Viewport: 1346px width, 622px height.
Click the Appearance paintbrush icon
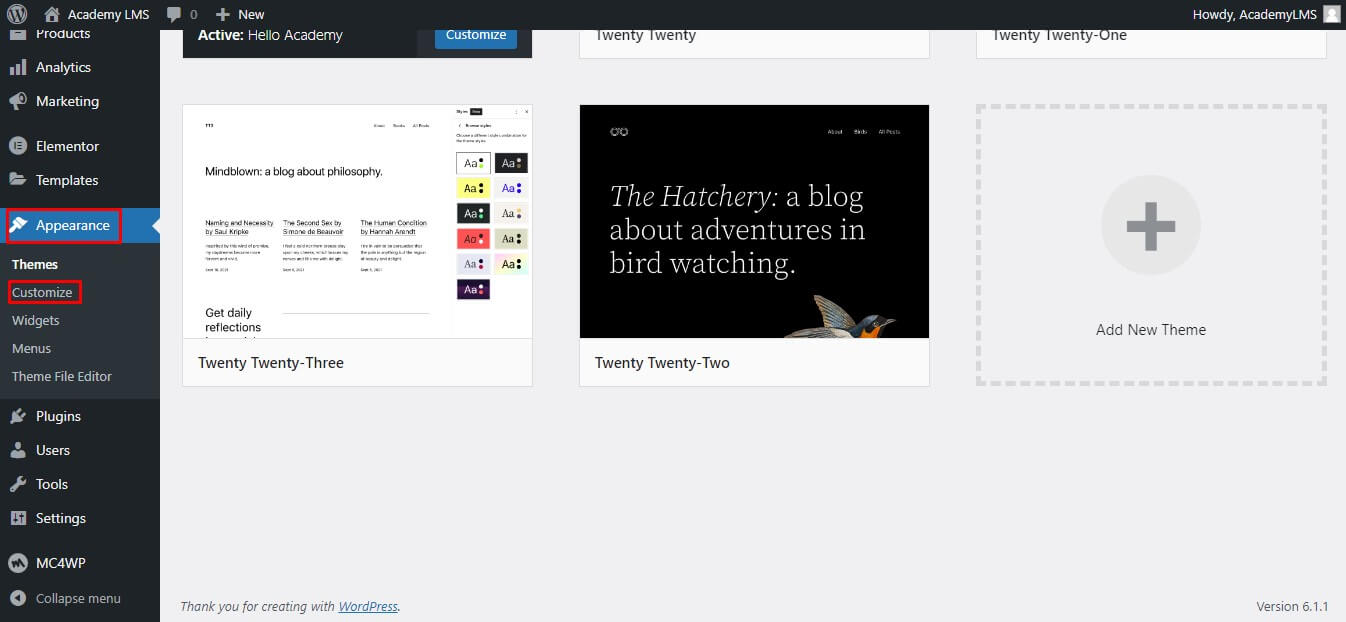18,225
